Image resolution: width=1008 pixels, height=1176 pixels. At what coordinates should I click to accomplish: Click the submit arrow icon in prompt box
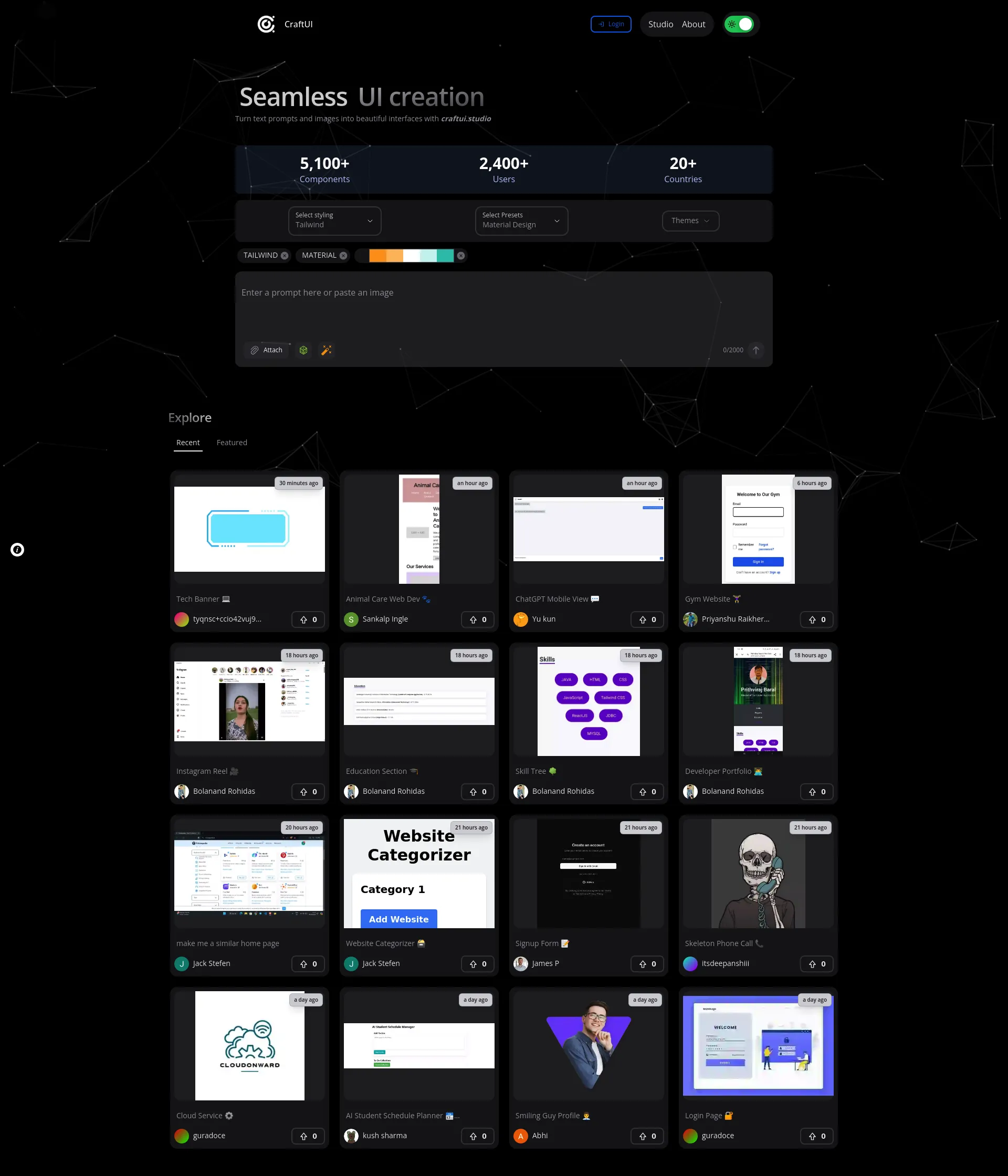pyautogui.click(x=756, y=350)
